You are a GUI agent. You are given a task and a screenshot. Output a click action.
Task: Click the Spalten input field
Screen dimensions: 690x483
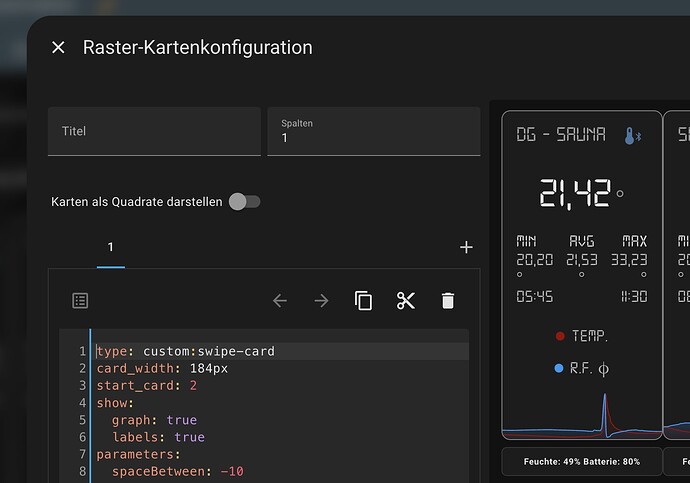(x=374, y=131)
